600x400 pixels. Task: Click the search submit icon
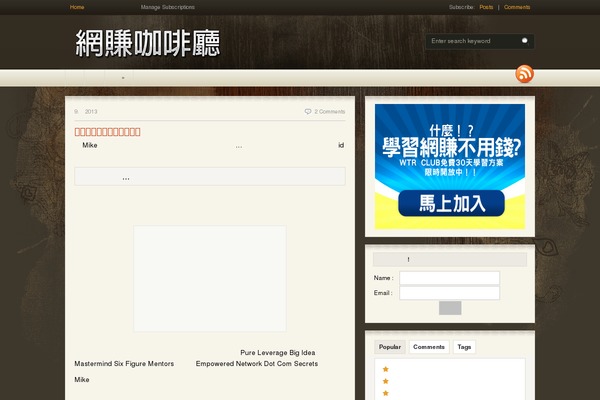point(525,41)
